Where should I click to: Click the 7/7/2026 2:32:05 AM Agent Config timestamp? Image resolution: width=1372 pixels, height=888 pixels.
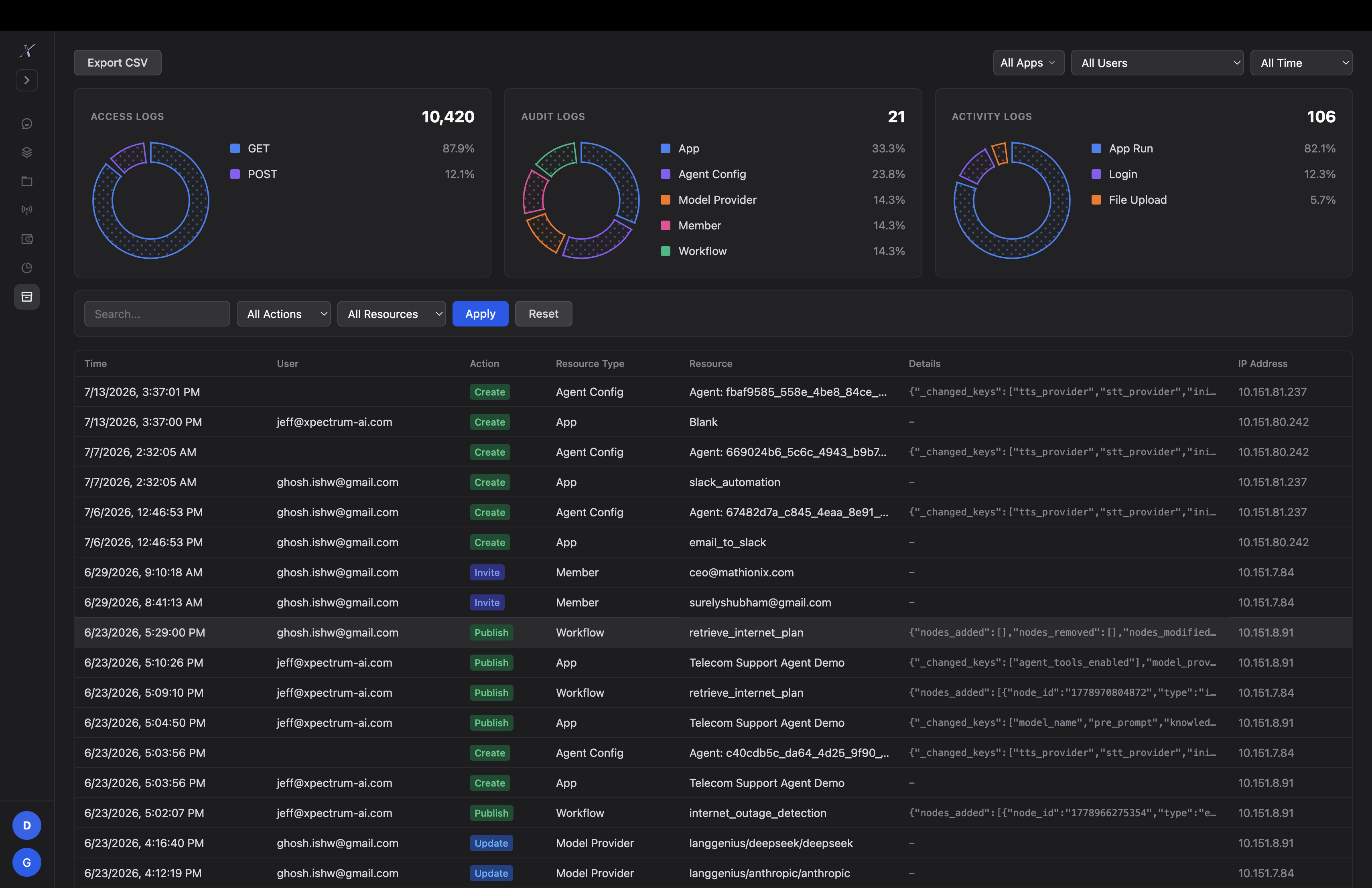140,452
